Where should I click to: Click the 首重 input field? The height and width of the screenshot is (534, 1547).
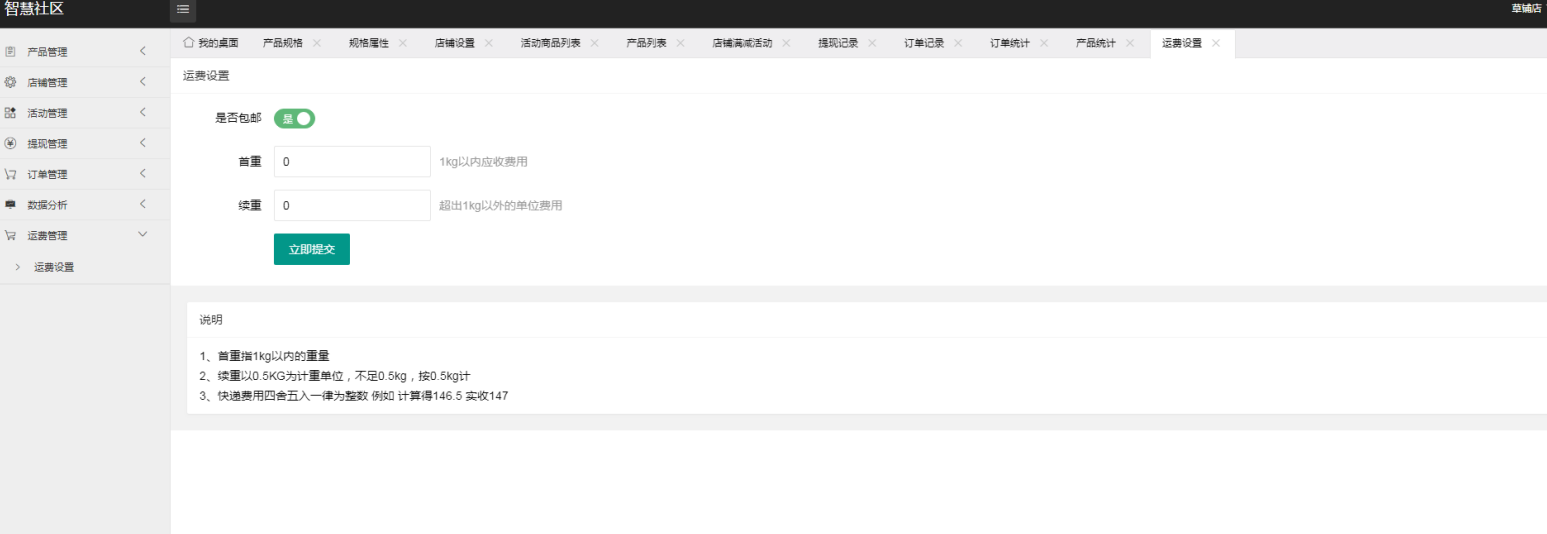click(x=352, y=162)
